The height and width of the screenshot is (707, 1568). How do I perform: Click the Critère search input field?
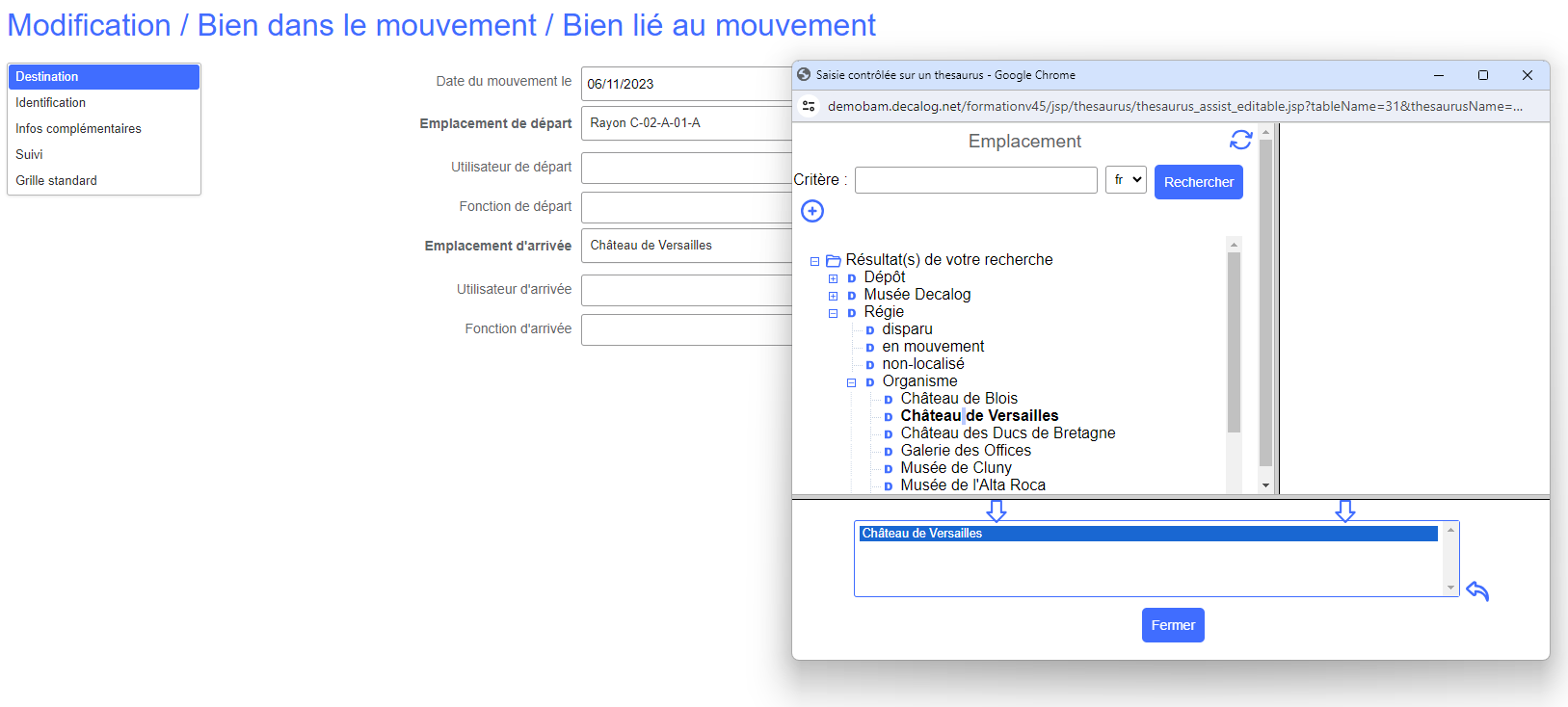click(x=975, y=180)
